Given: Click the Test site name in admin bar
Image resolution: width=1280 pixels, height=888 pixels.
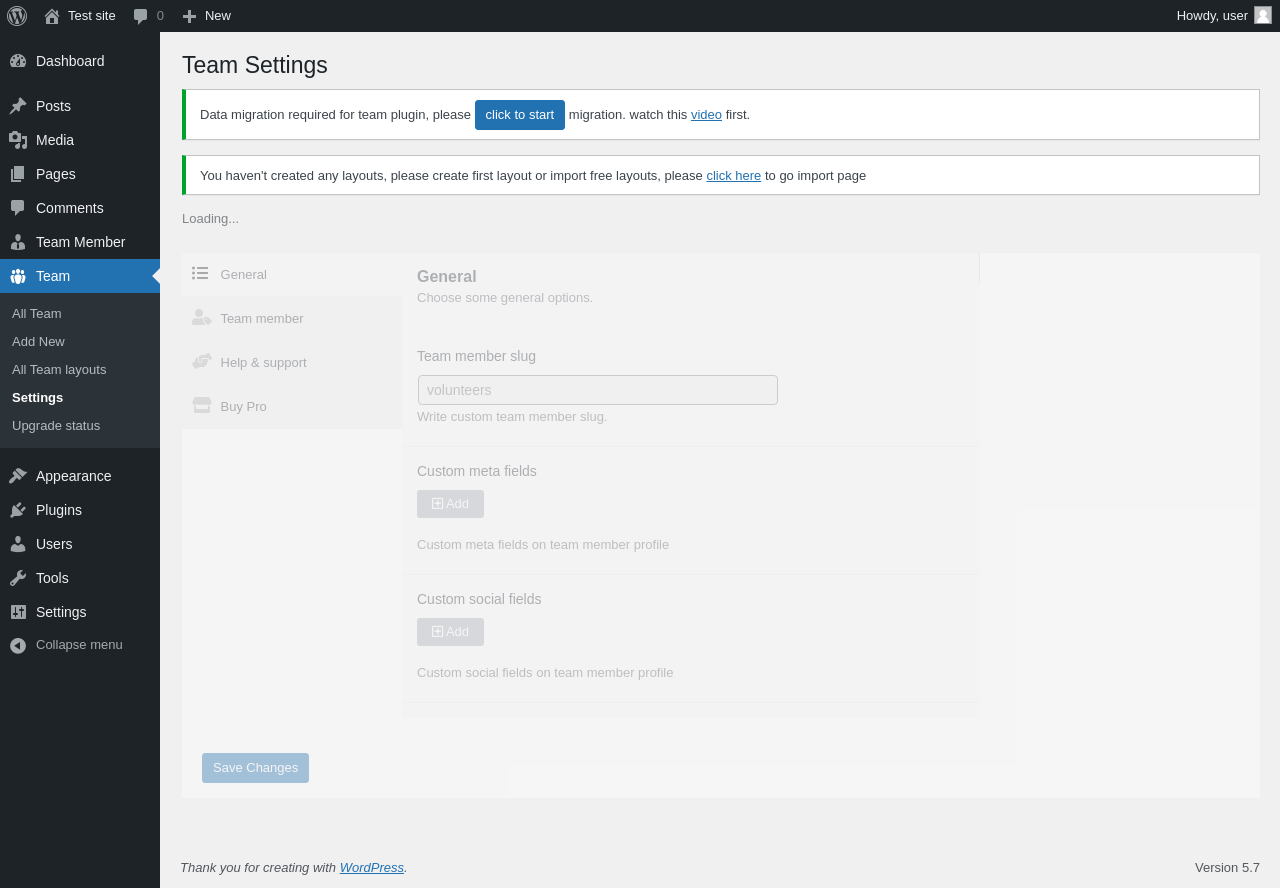Looking at the screenshot, I should (x=92, y=16).
